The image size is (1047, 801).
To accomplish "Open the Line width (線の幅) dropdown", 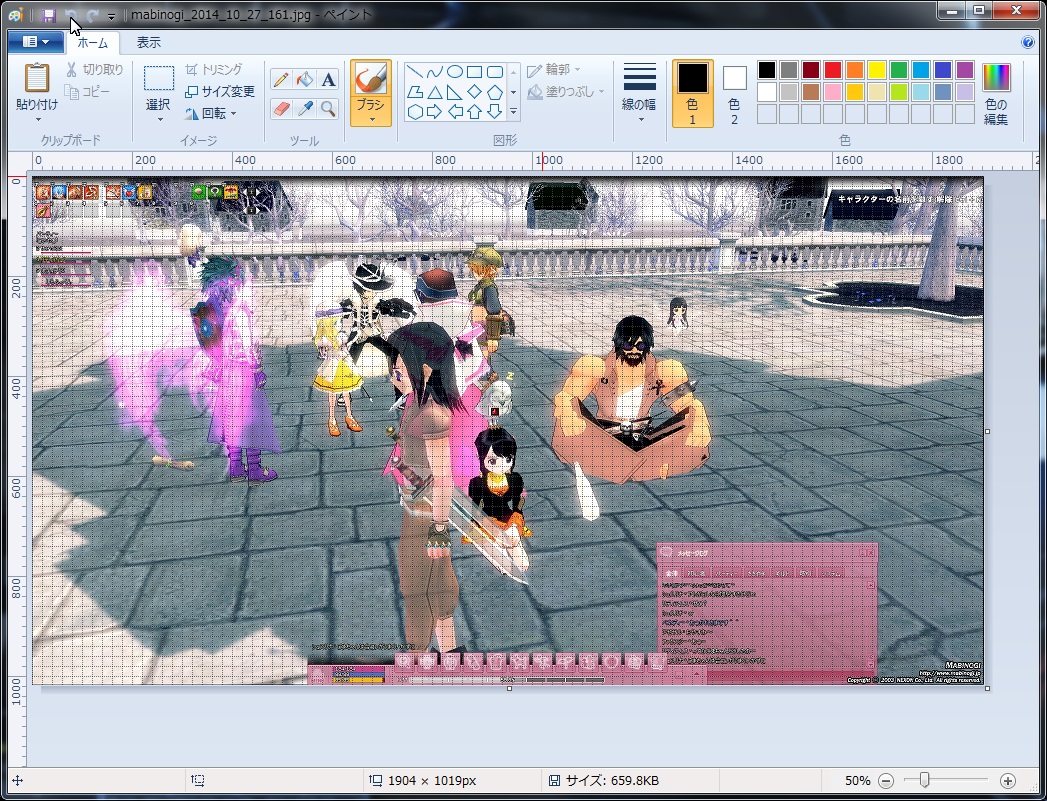I will [x=639, y=94].
